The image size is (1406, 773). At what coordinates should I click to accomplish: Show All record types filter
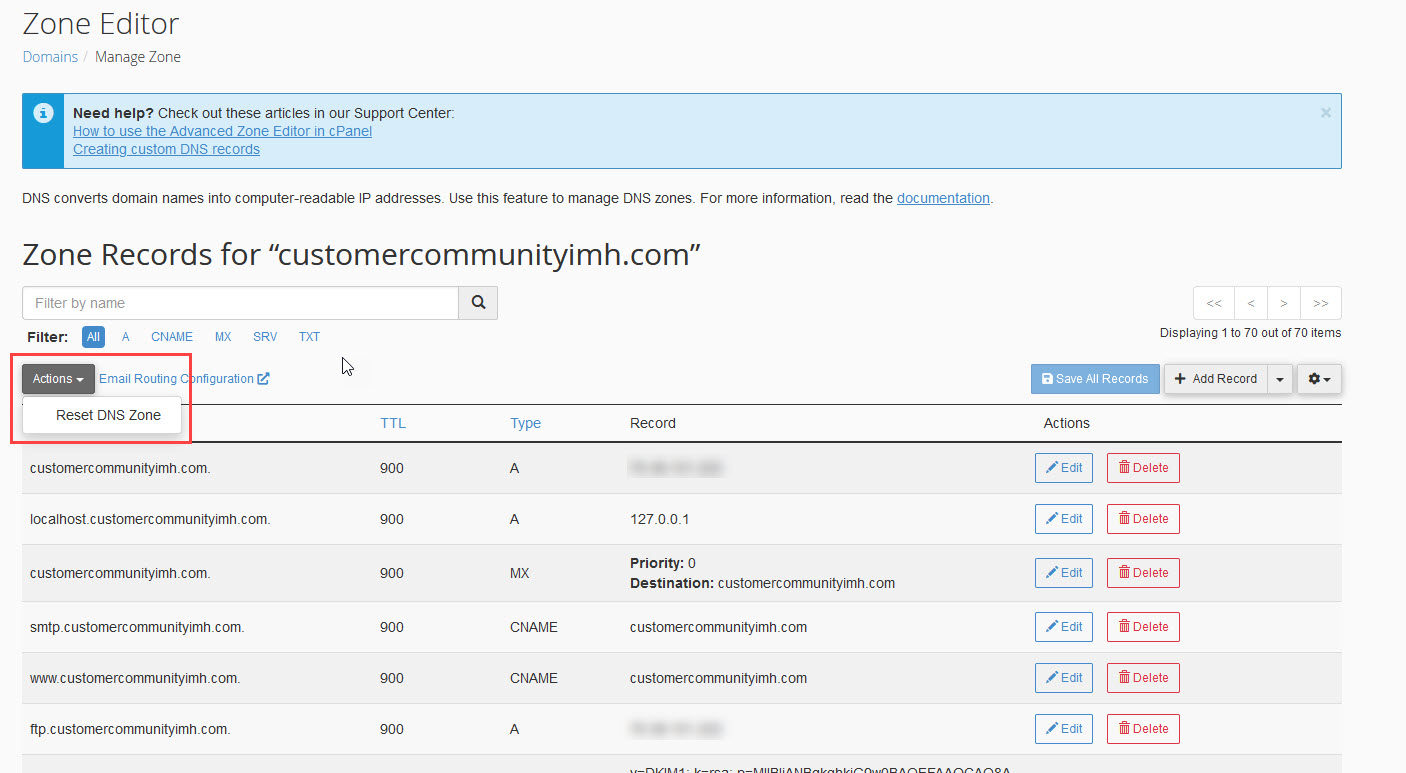point(93,337)
